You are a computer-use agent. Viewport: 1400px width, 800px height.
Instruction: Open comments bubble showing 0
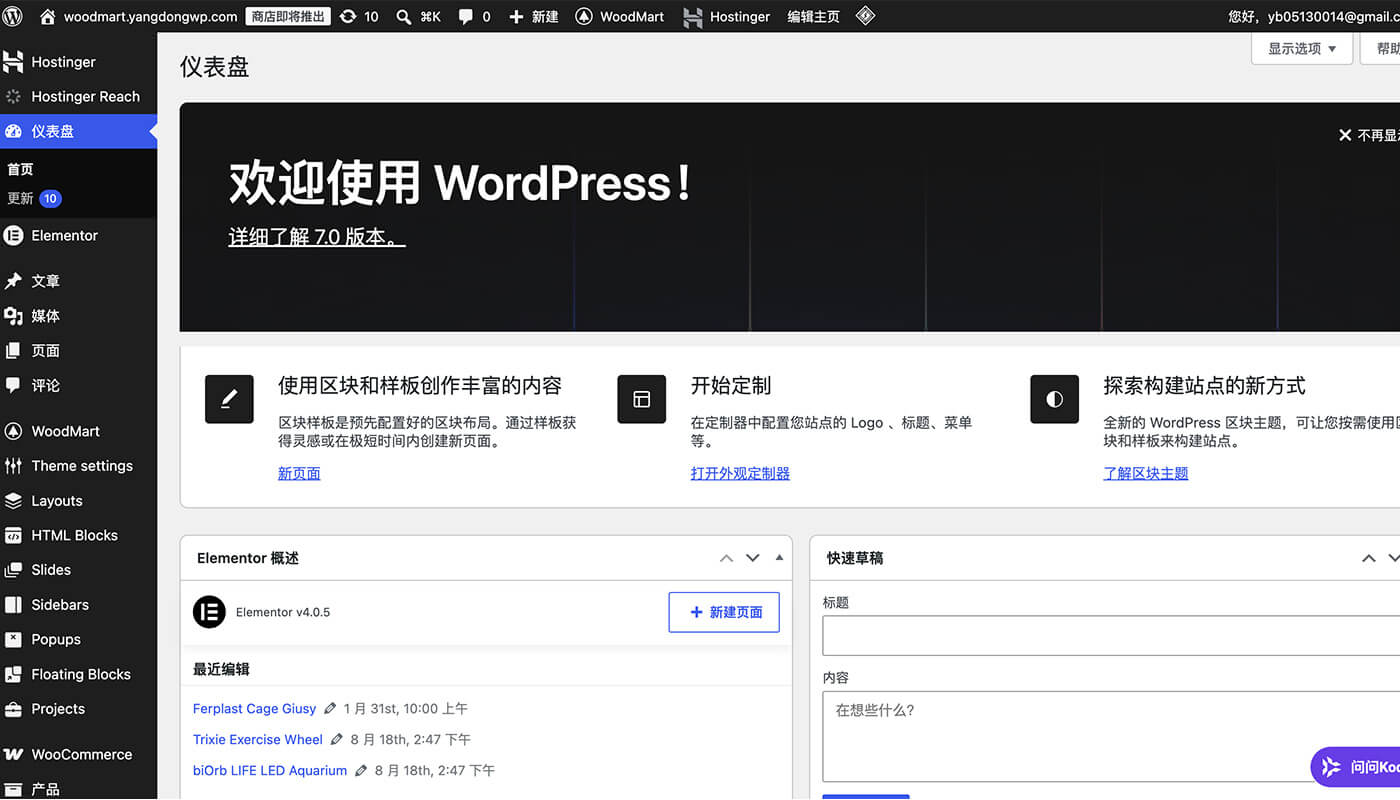(474, 16)
